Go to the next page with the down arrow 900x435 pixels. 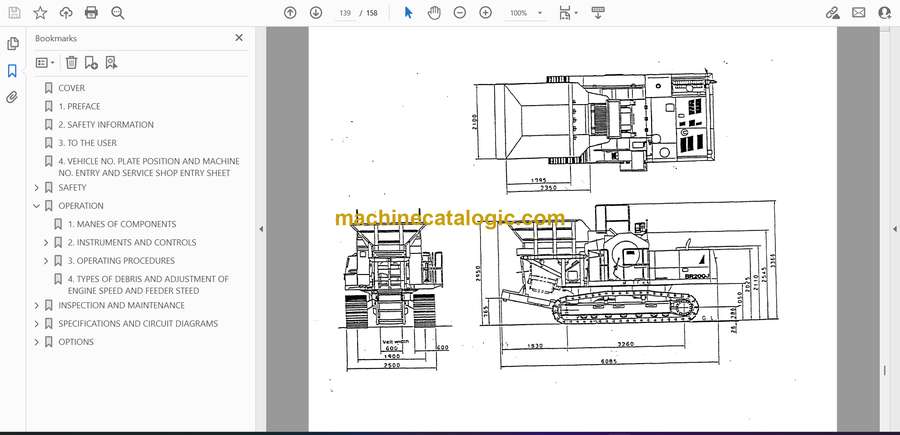tap(316, 13)
